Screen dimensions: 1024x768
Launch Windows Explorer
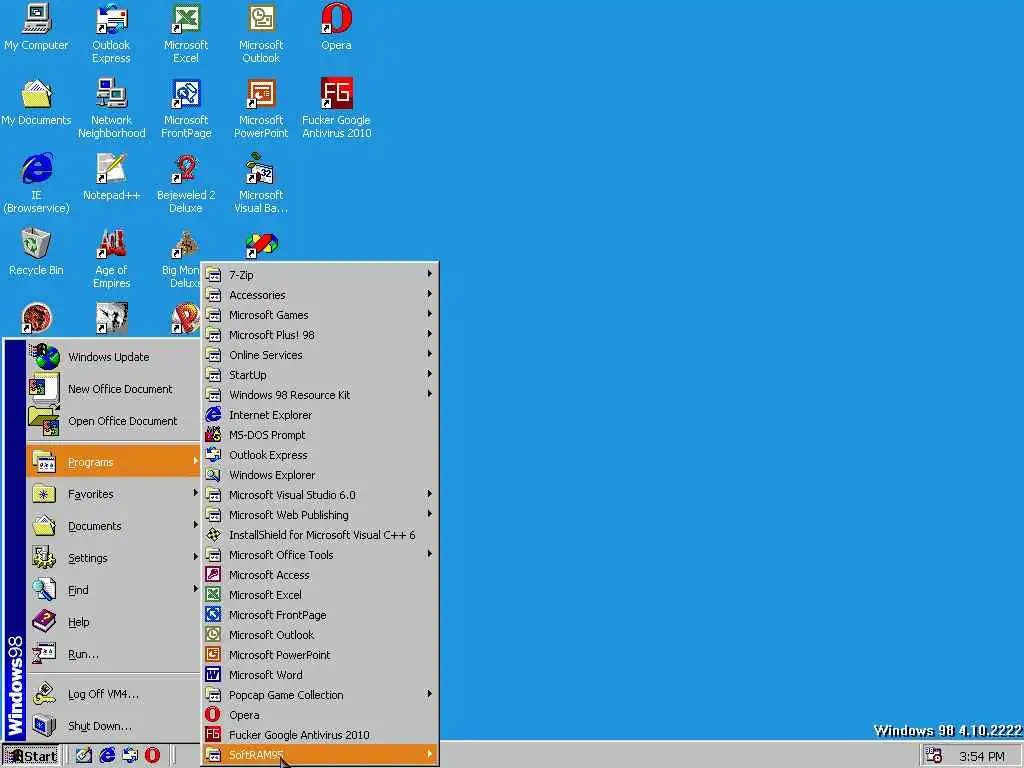coord(320,475)
